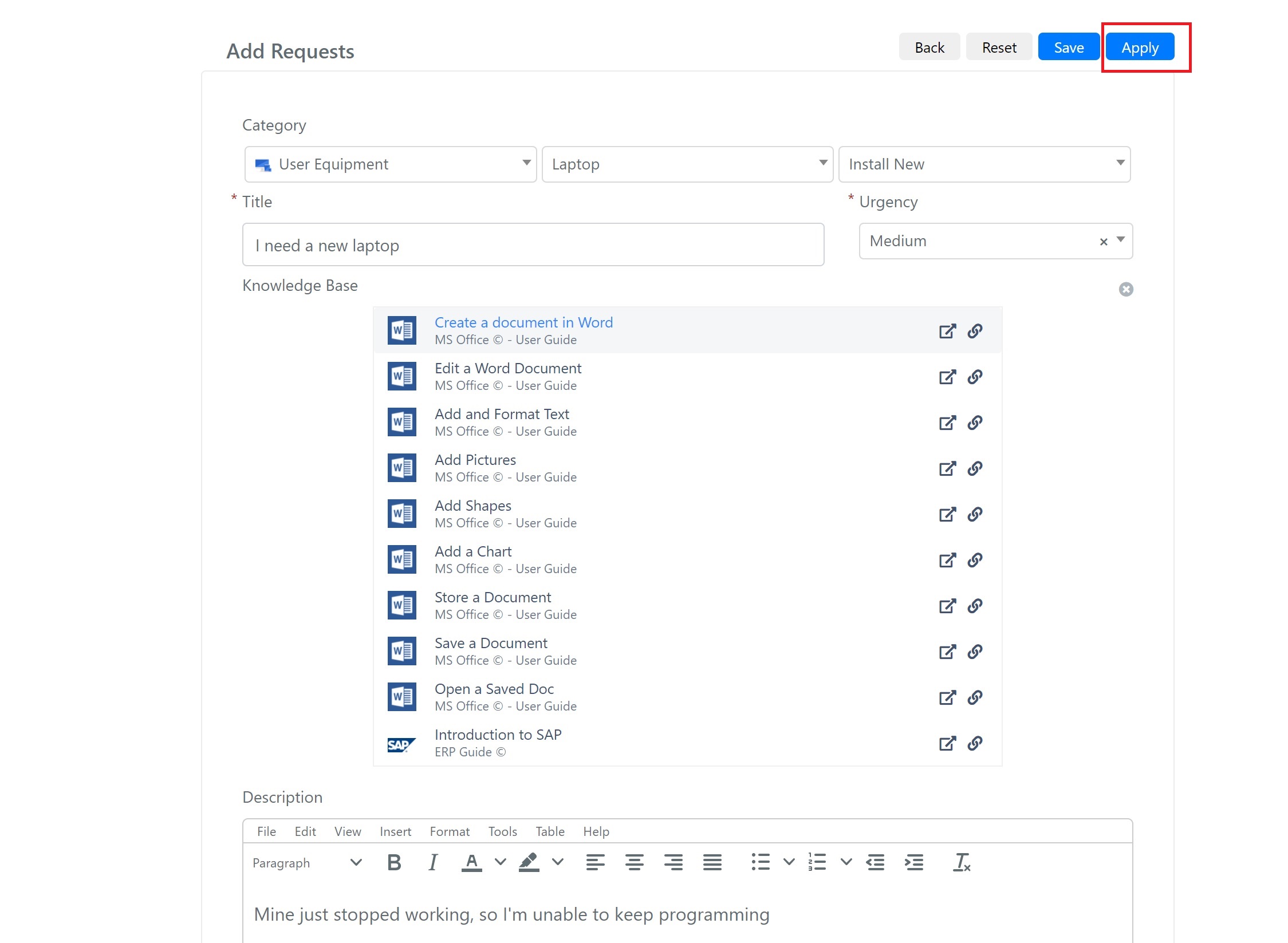Toggle bold formatting in Description editor

pos(394,862)
